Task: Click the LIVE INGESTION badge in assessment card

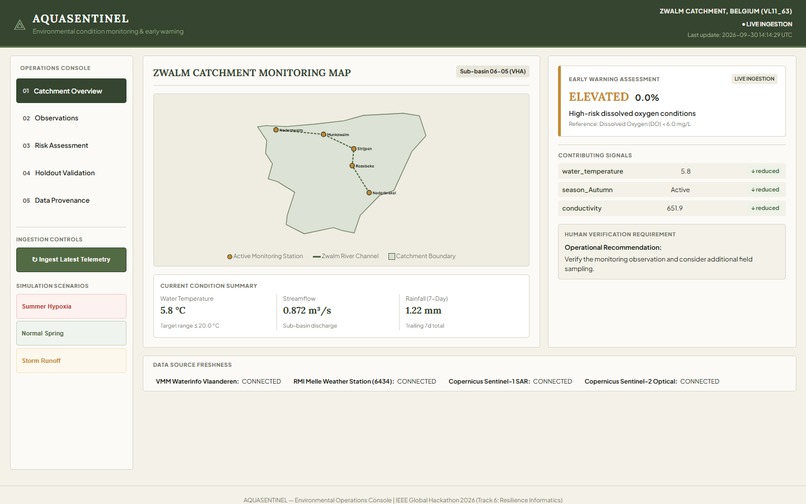Action: point(754,79)
